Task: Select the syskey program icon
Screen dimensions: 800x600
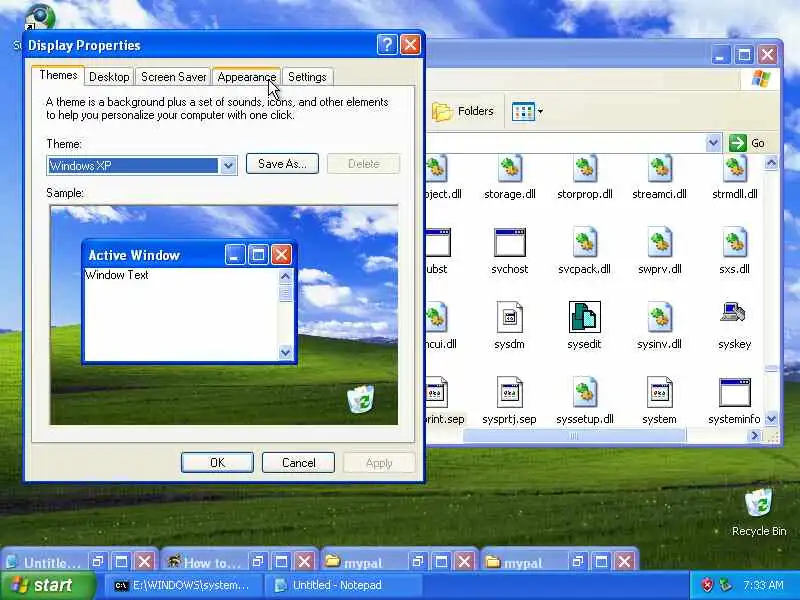Action: [x=734, y=314]
